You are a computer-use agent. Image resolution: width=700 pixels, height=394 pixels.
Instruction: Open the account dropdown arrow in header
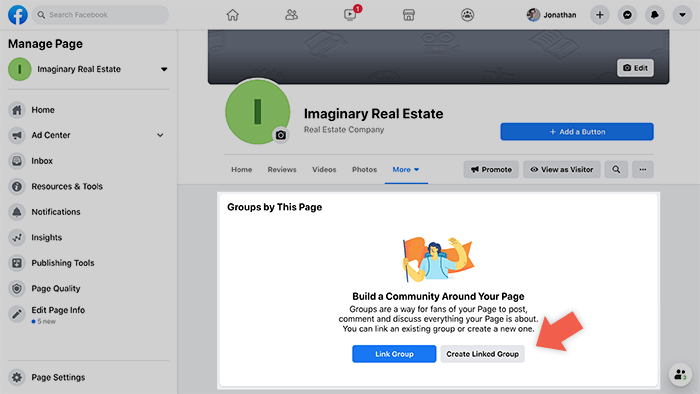click(x=682, y=15)
